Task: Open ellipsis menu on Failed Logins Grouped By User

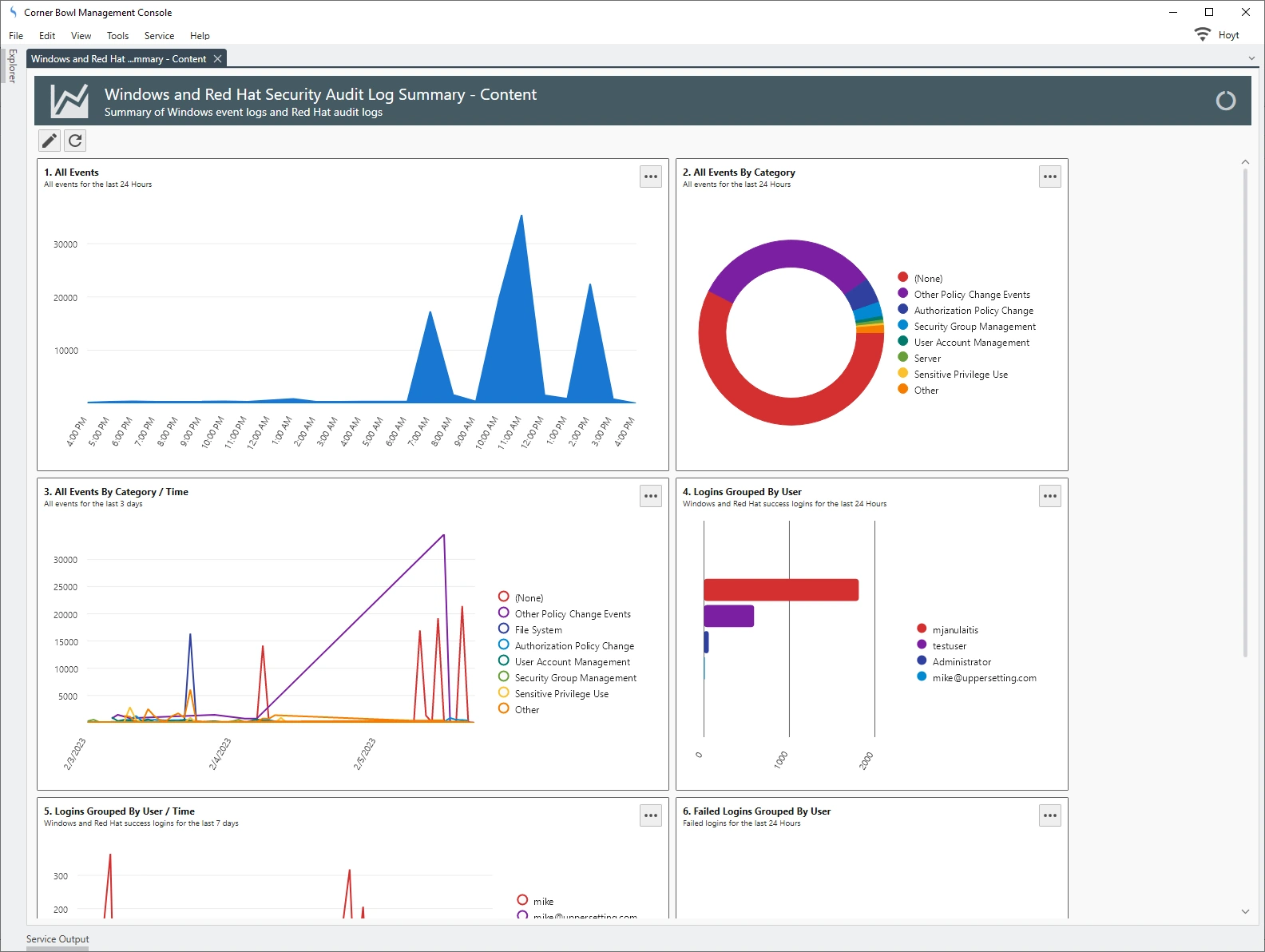Action: [1049, 815]
